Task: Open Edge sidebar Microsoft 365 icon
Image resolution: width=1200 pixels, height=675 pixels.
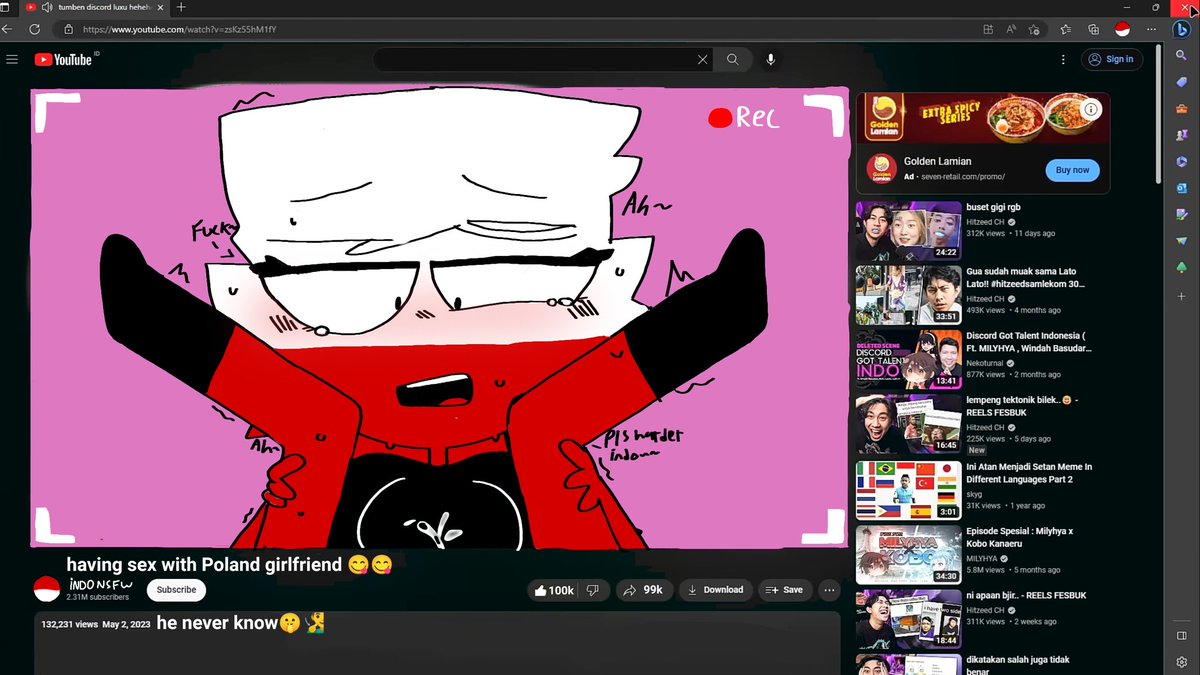Action: pos(1181,161)
